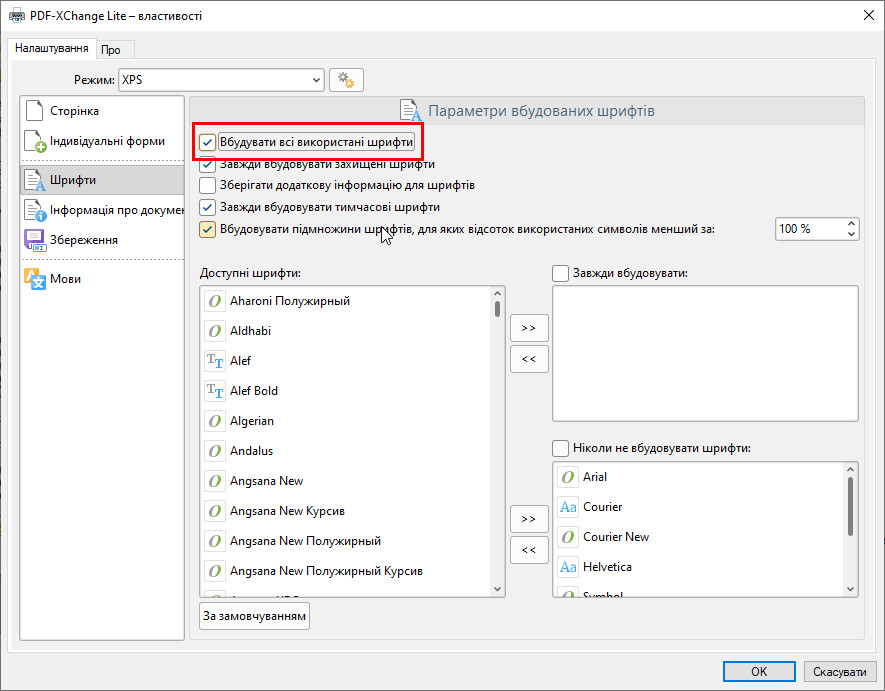Viewport: 885px width, 691px height.
Task: Select the Courier New font name
Action: click(x=616, y=537)
